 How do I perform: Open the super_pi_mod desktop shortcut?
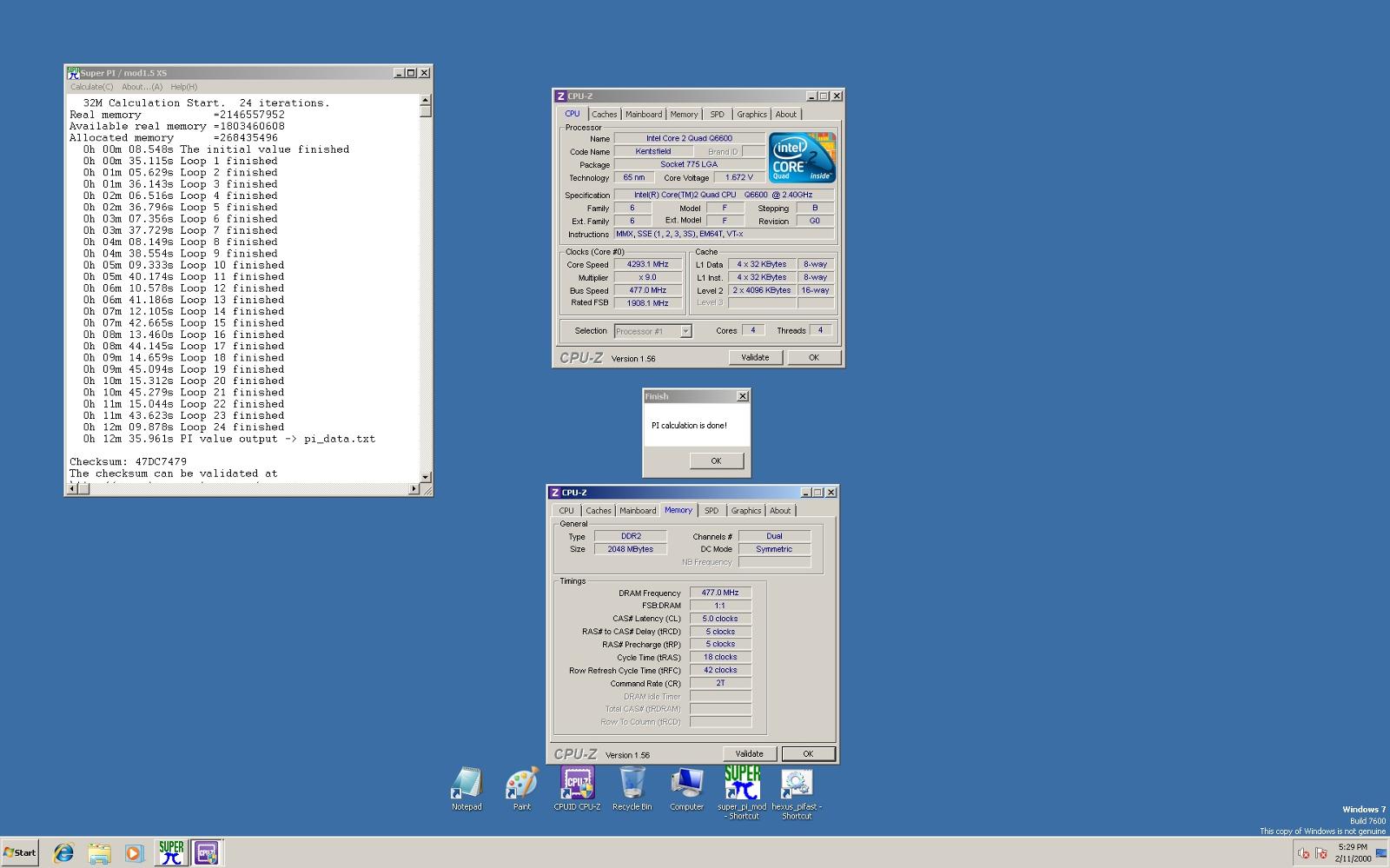pyautogui.click(x=742, y=792)
